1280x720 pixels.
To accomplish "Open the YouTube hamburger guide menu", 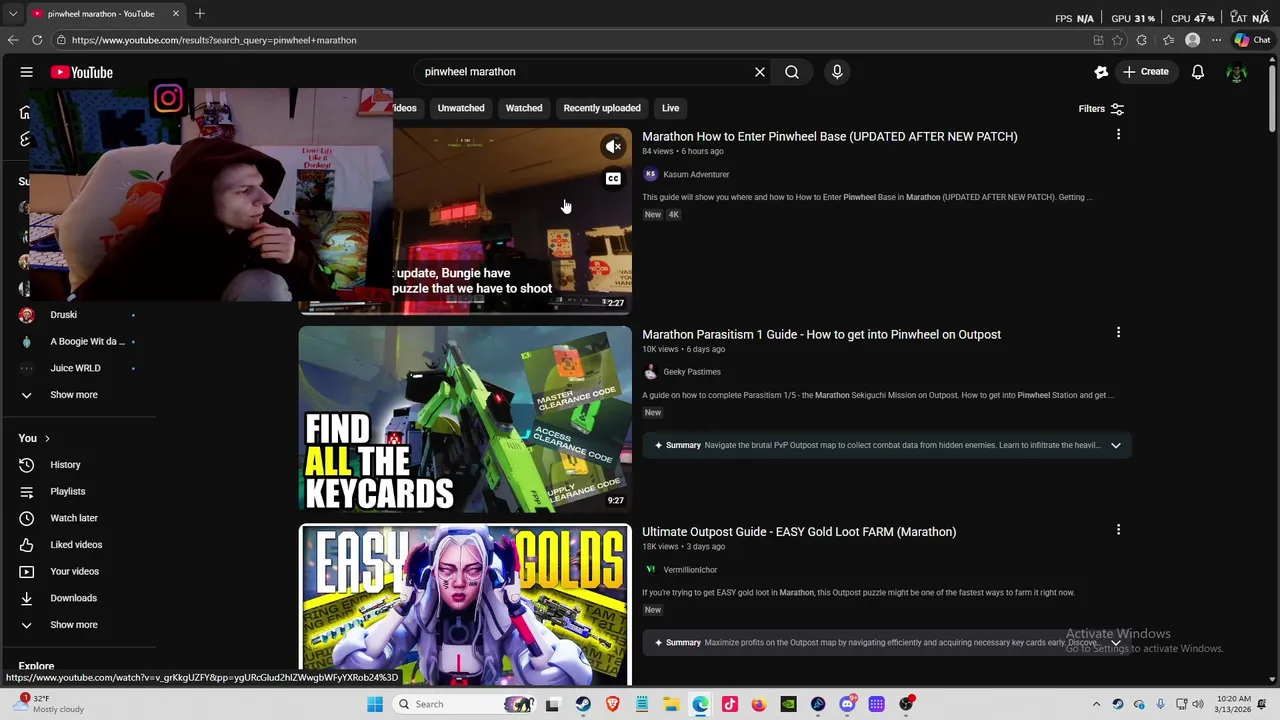I will pos(27,72).
